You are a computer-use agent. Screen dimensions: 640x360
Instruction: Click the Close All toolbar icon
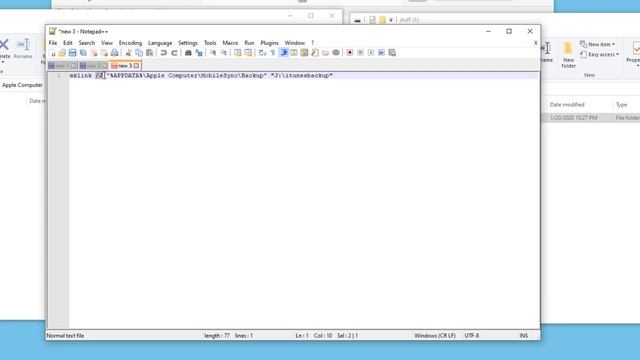(x=104, y=53)
